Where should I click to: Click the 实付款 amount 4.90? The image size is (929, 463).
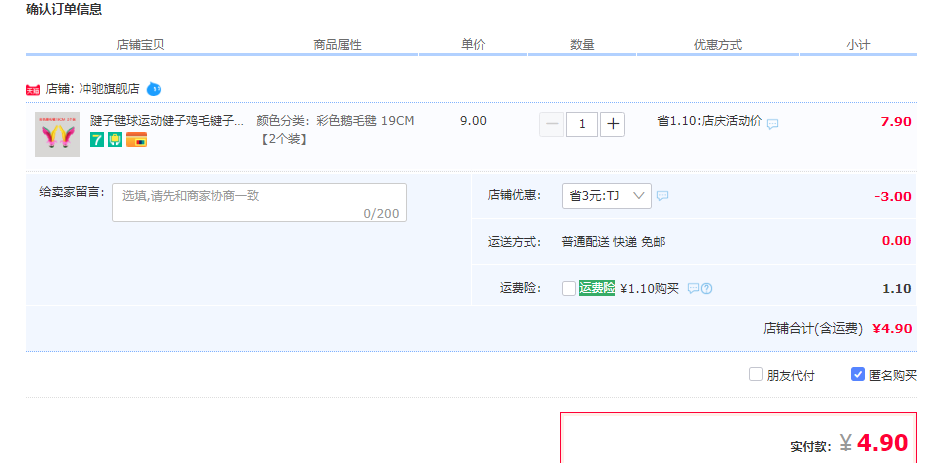(x=882, y=442)
